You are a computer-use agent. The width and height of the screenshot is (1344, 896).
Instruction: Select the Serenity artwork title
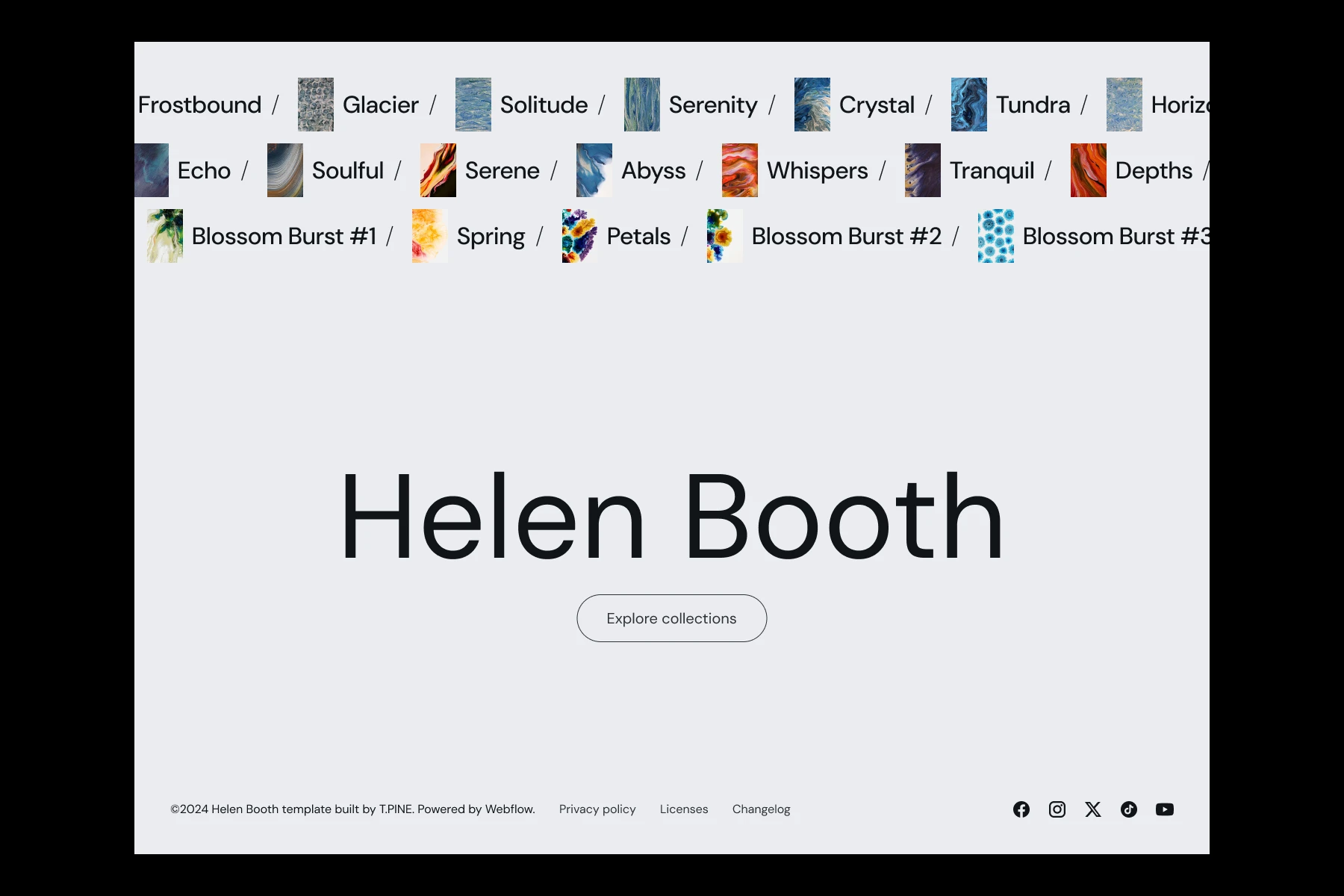pyautogui.click(x=714, y=105)
